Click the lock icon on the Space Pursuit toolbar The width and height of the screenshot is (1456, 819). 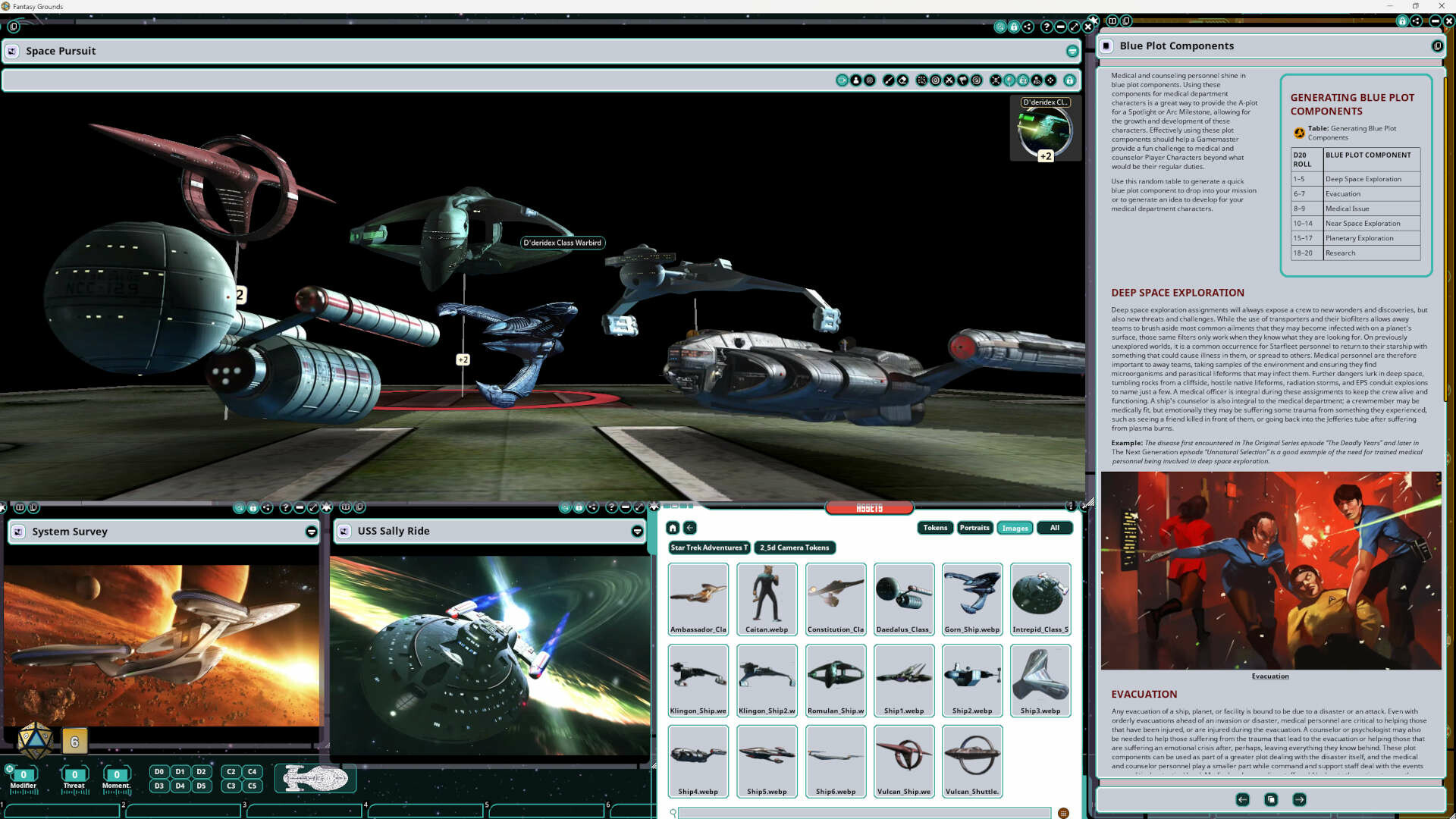tap(1070, 80)
